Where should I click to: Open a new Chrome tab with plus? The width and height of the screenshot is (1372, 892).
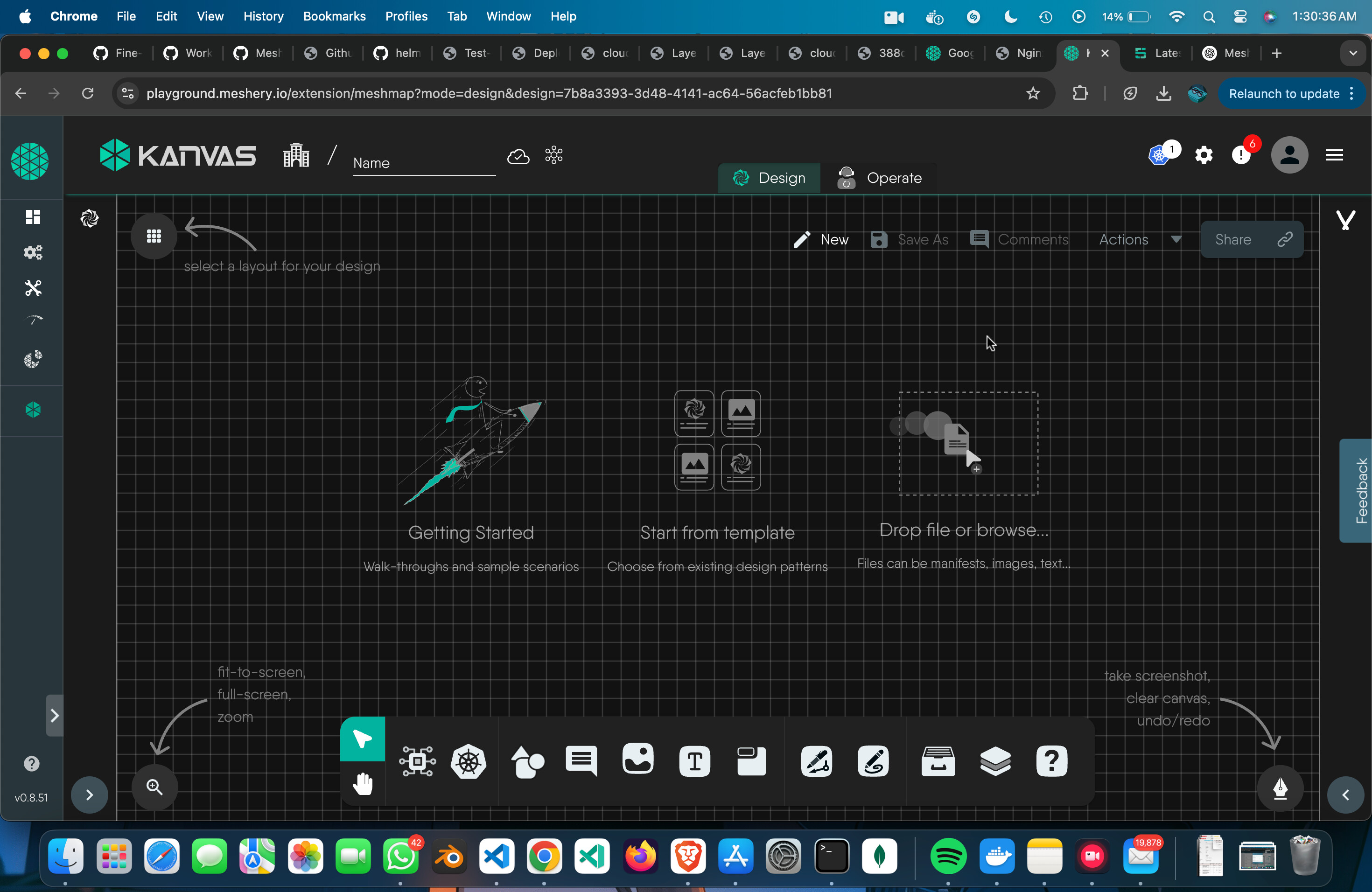coord(1276,54)
